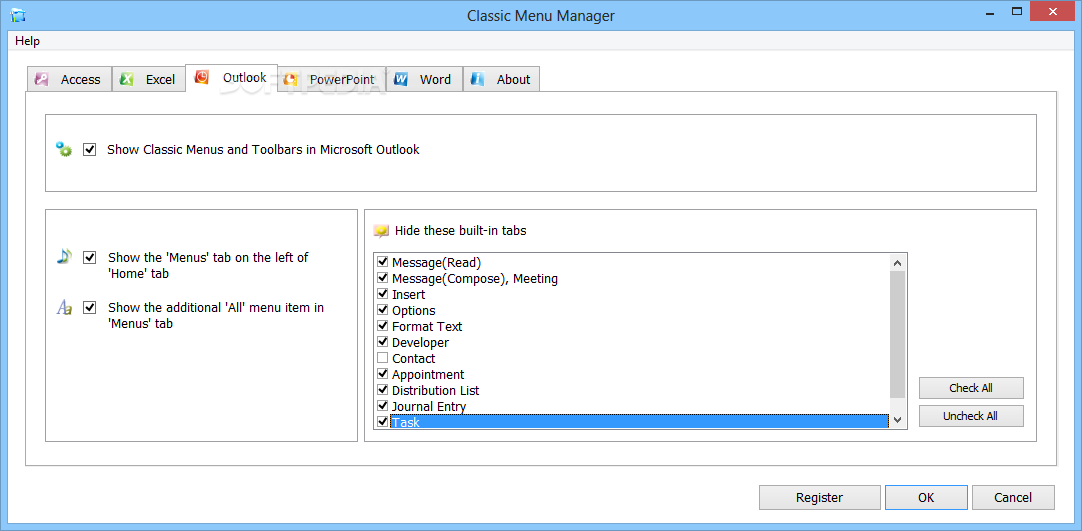The height and width of the screenshot is (531, 1082).
Task: Toggle Show the additional 'All' menu item
Action: (90, 308)
